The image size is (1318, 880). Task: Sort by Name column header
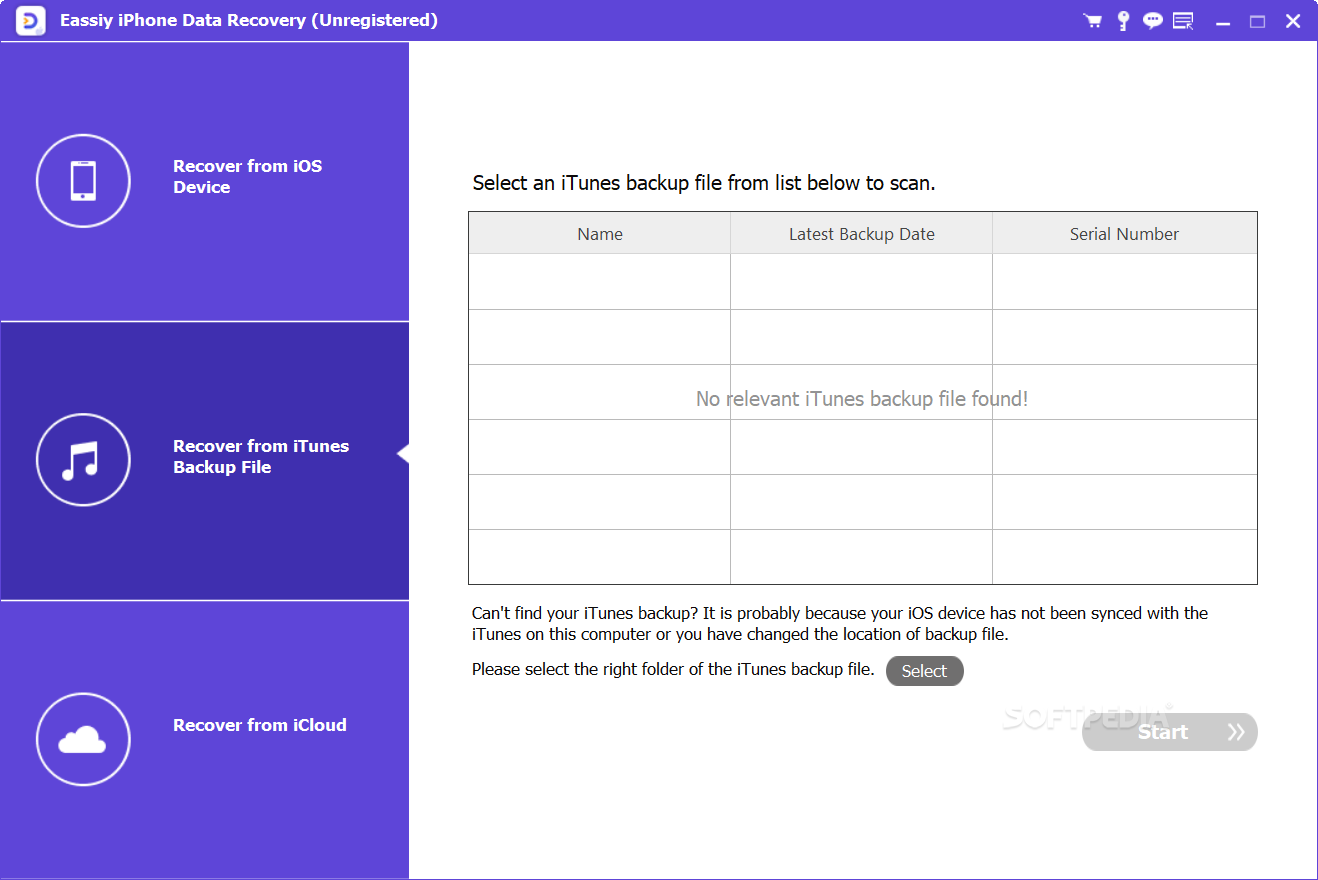[600, 234]
